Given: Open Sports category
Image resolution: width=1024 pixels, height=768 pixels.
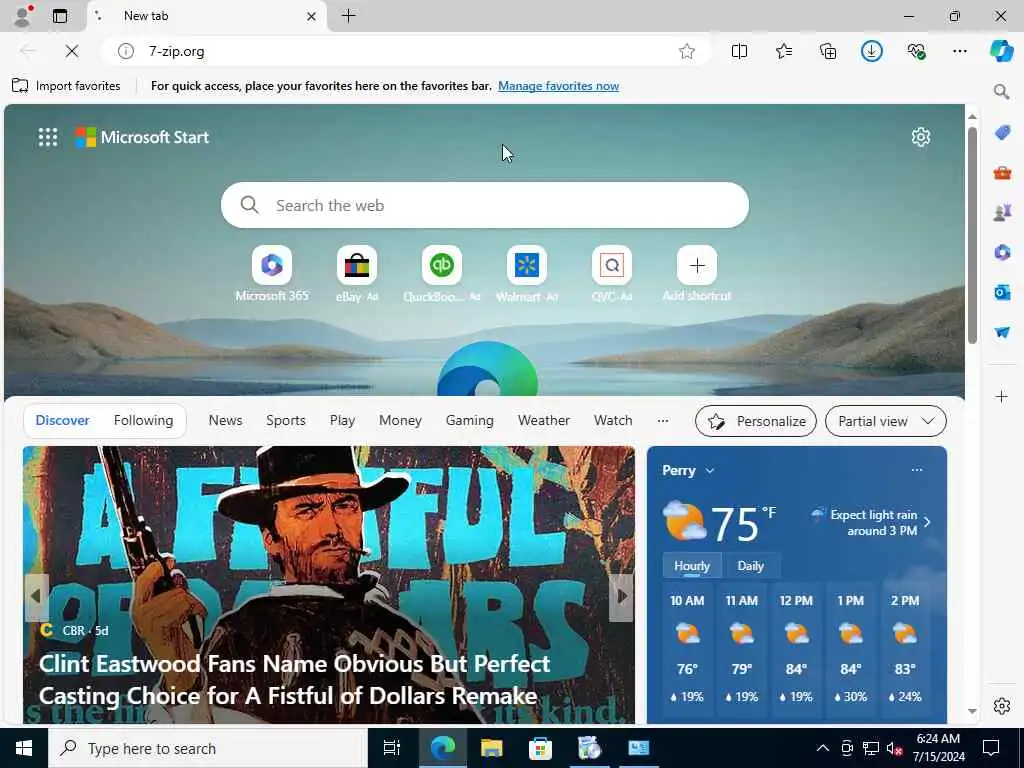Looking at the screenshot, I should [x=286, y=421].
